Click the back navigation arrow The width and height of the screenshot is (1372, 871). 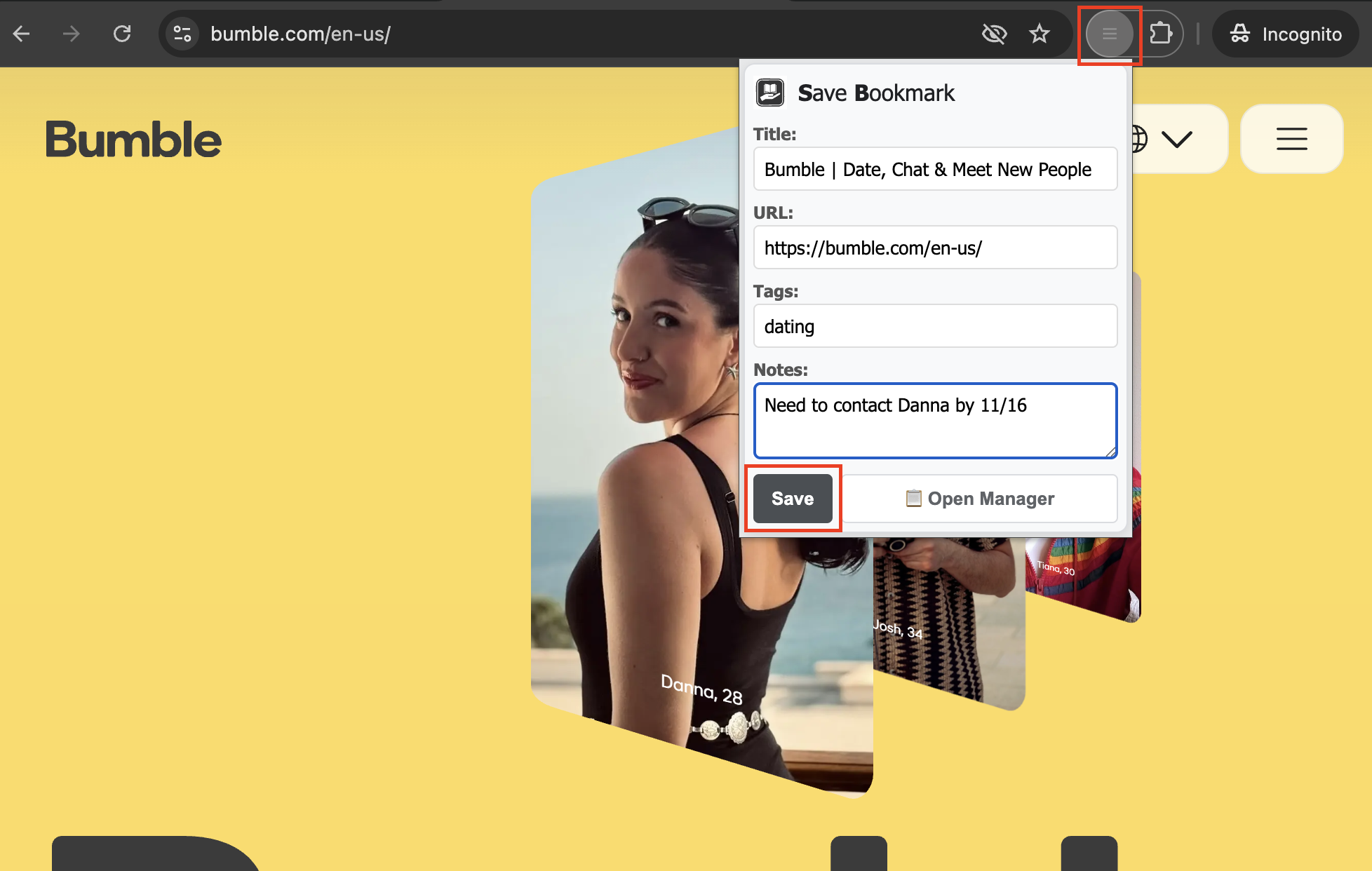[x=22, y=33]
